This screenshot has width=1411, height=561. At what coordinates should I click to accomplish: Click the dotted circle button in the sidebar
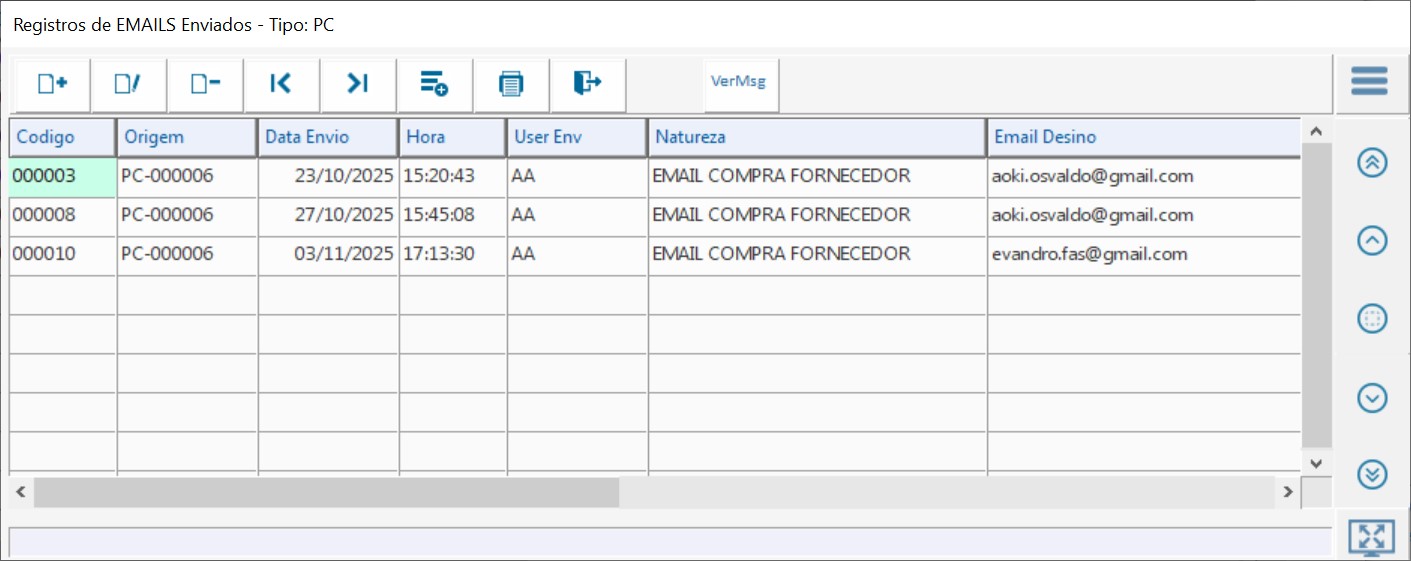[x=1372, y=319]
